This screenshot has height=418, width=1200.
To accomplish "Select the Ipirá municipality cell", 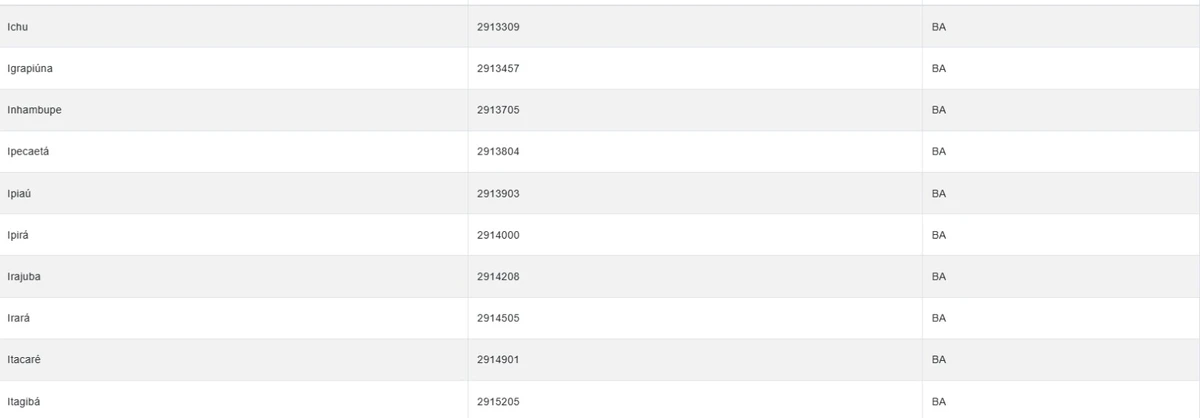I will tap(19, 235).
